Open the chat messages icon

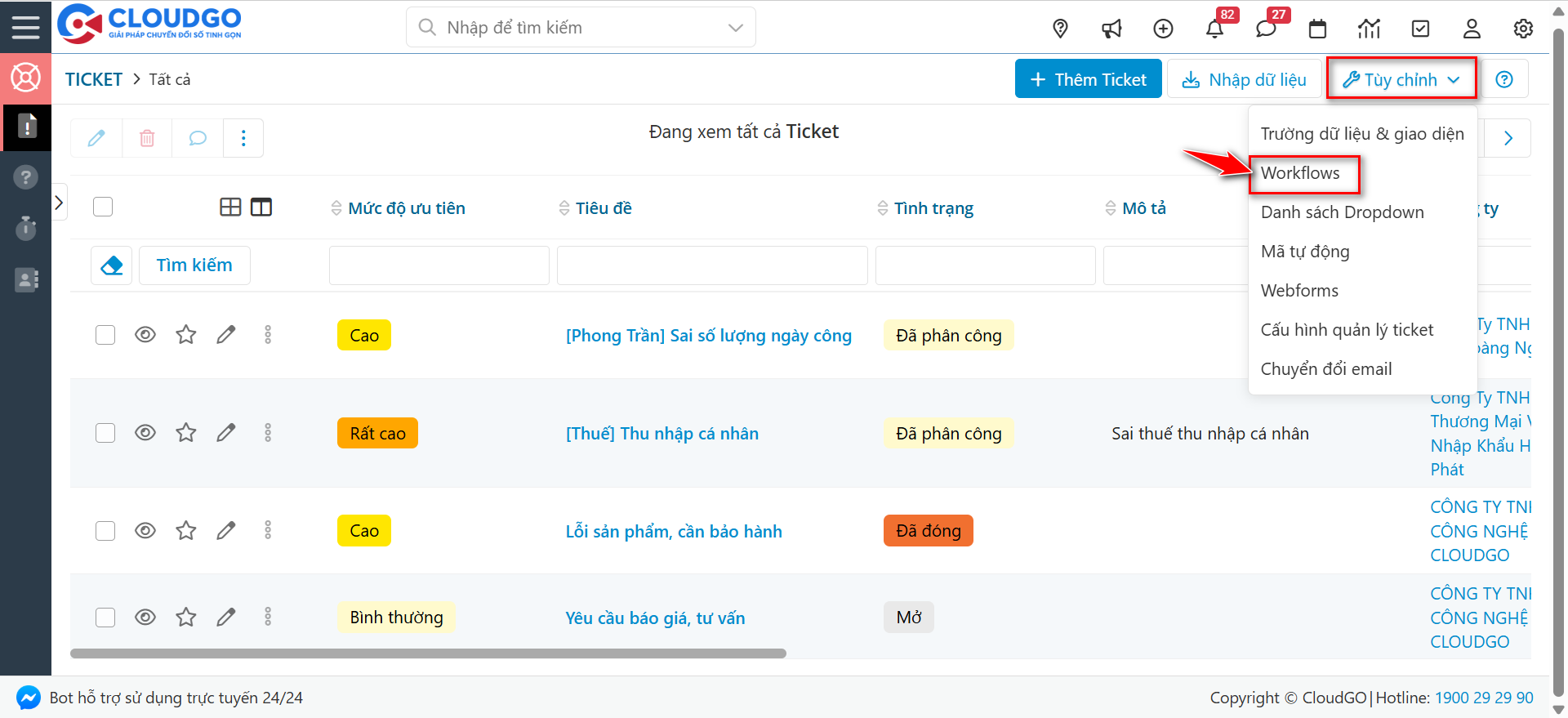point(1266,29)
